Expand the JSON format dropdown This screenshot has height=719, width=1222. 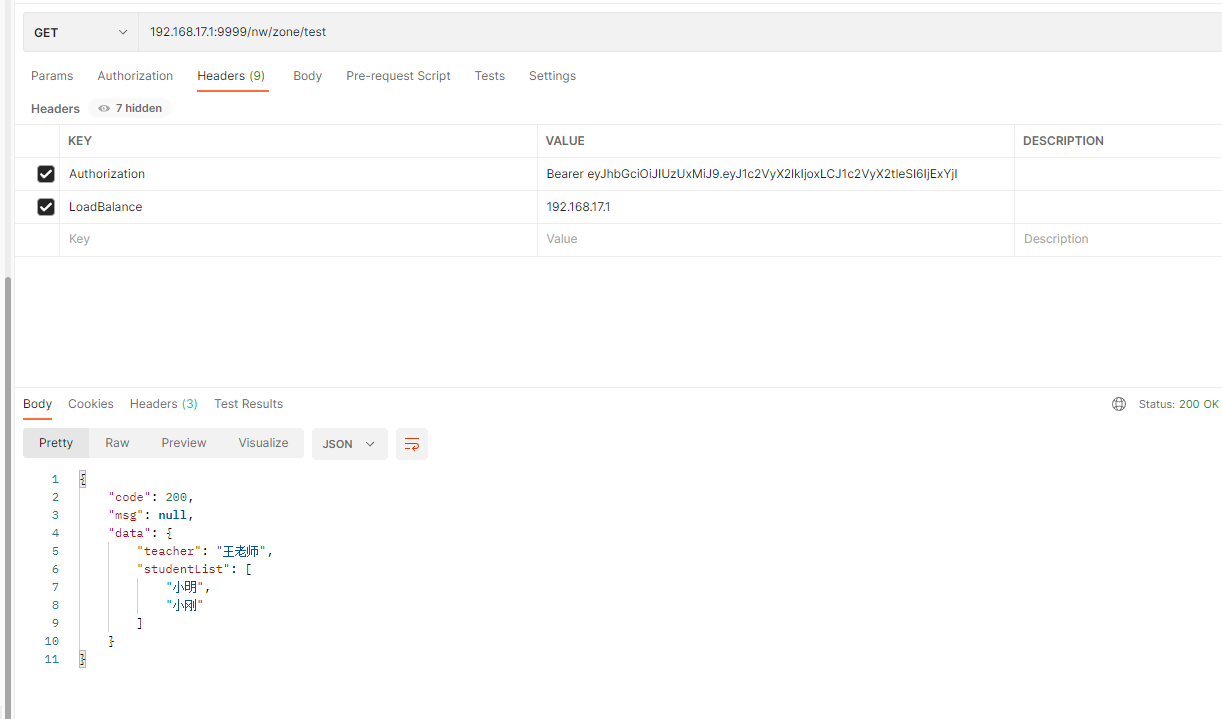[349, 444]
